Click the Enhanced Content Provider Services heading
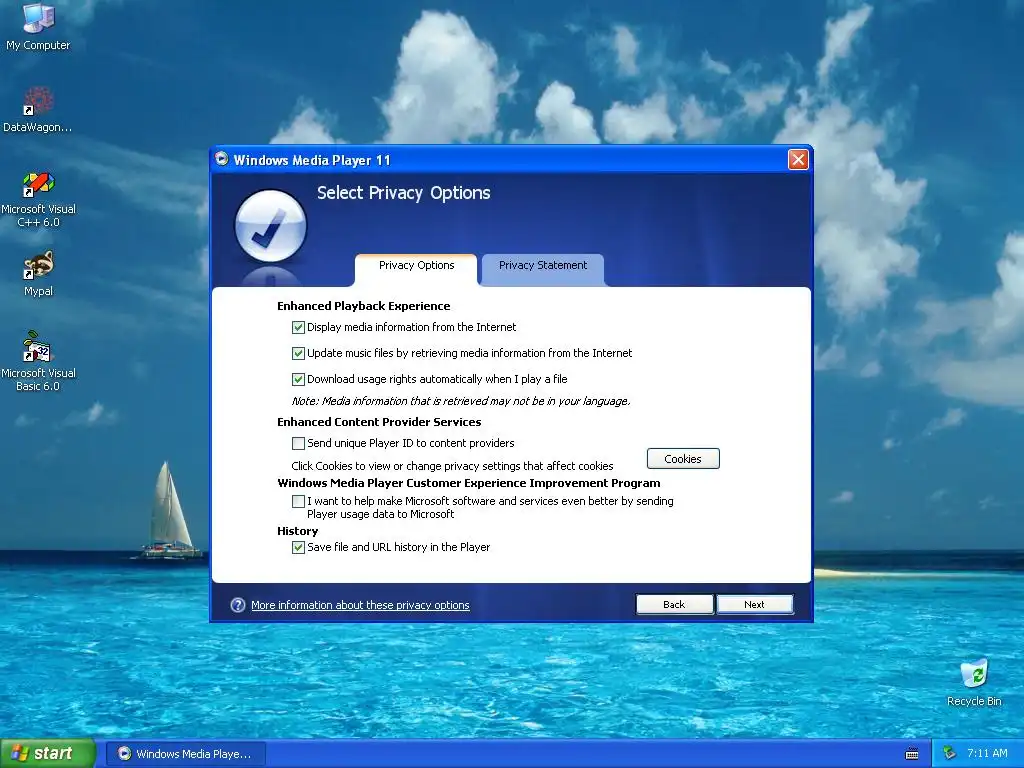This screenshot has width=1024, height=768. coord(379,422)
